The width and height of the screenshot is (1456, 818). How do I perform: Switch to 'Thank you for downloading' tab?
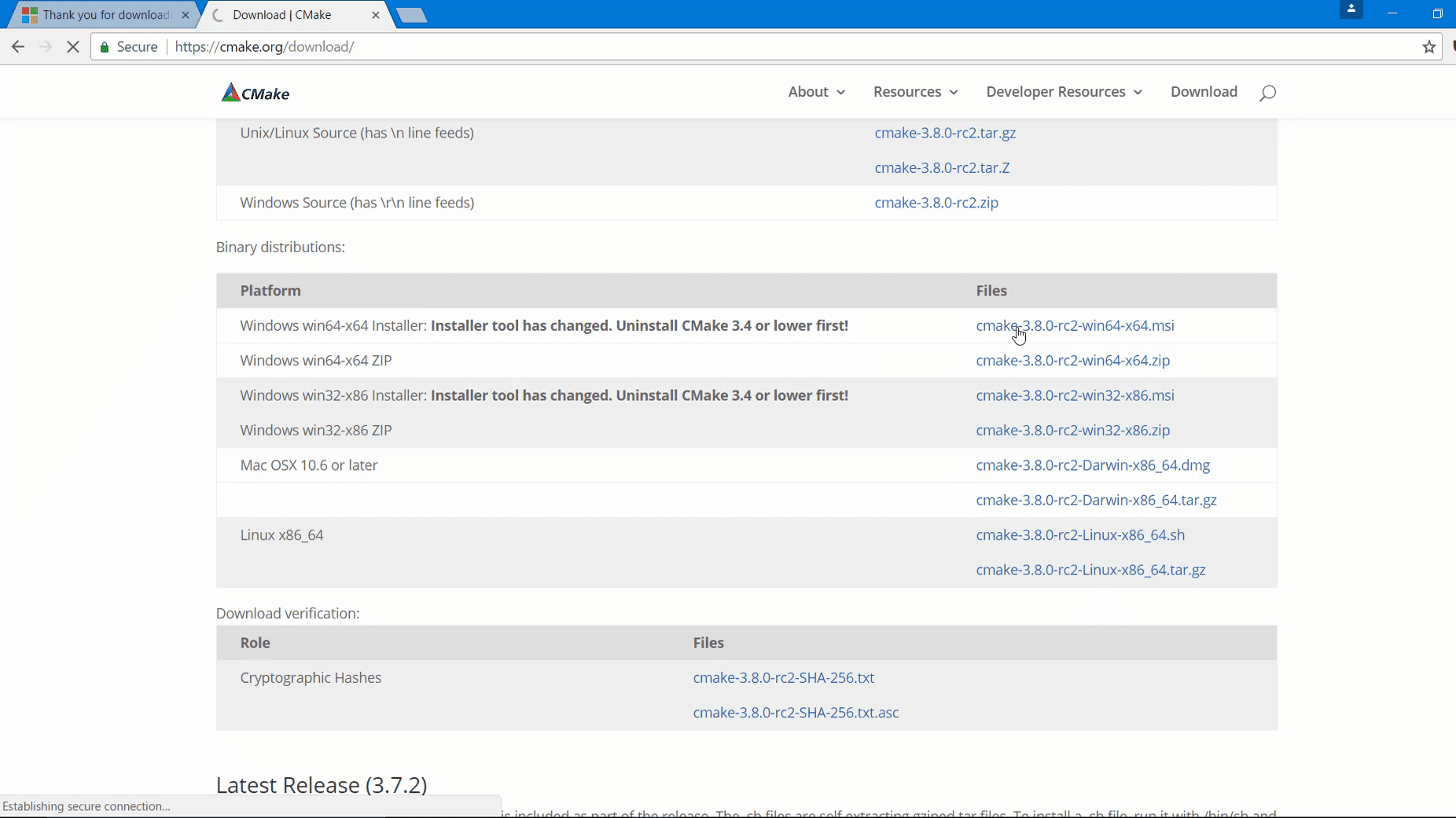click(x=106, y=15)
